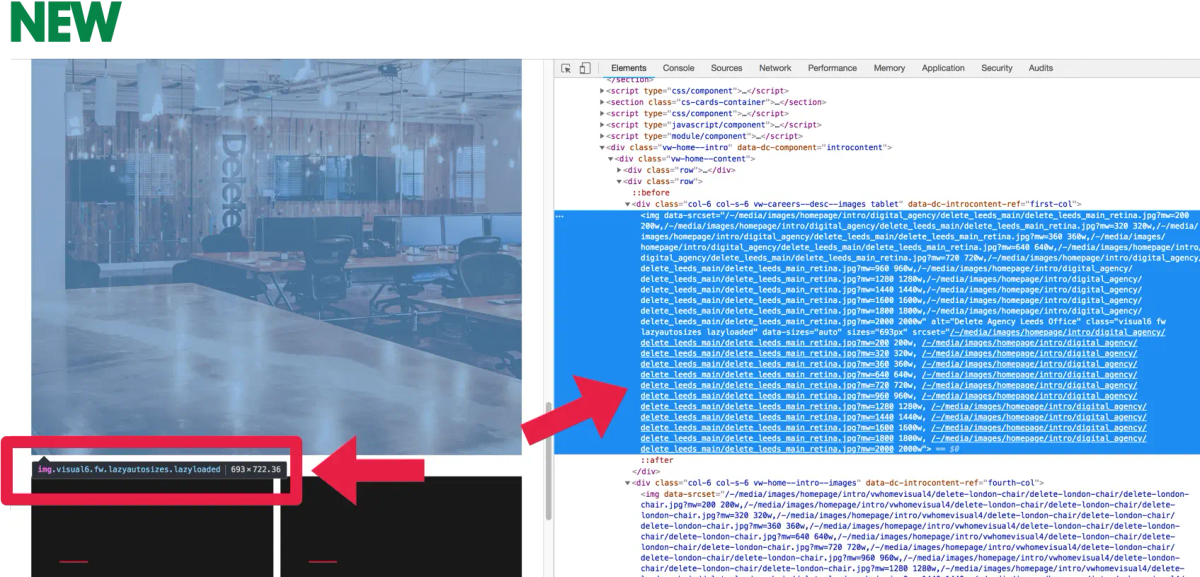Open the Security tab
The width and height of the screenshot is (1200, 577).
(x=997, y=68)
